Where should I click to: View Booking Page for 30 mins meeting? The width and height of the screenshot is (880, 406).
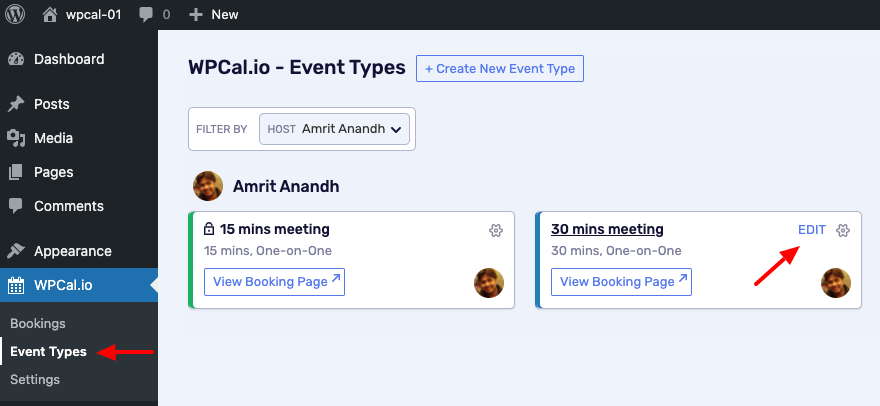click(621, 282)
